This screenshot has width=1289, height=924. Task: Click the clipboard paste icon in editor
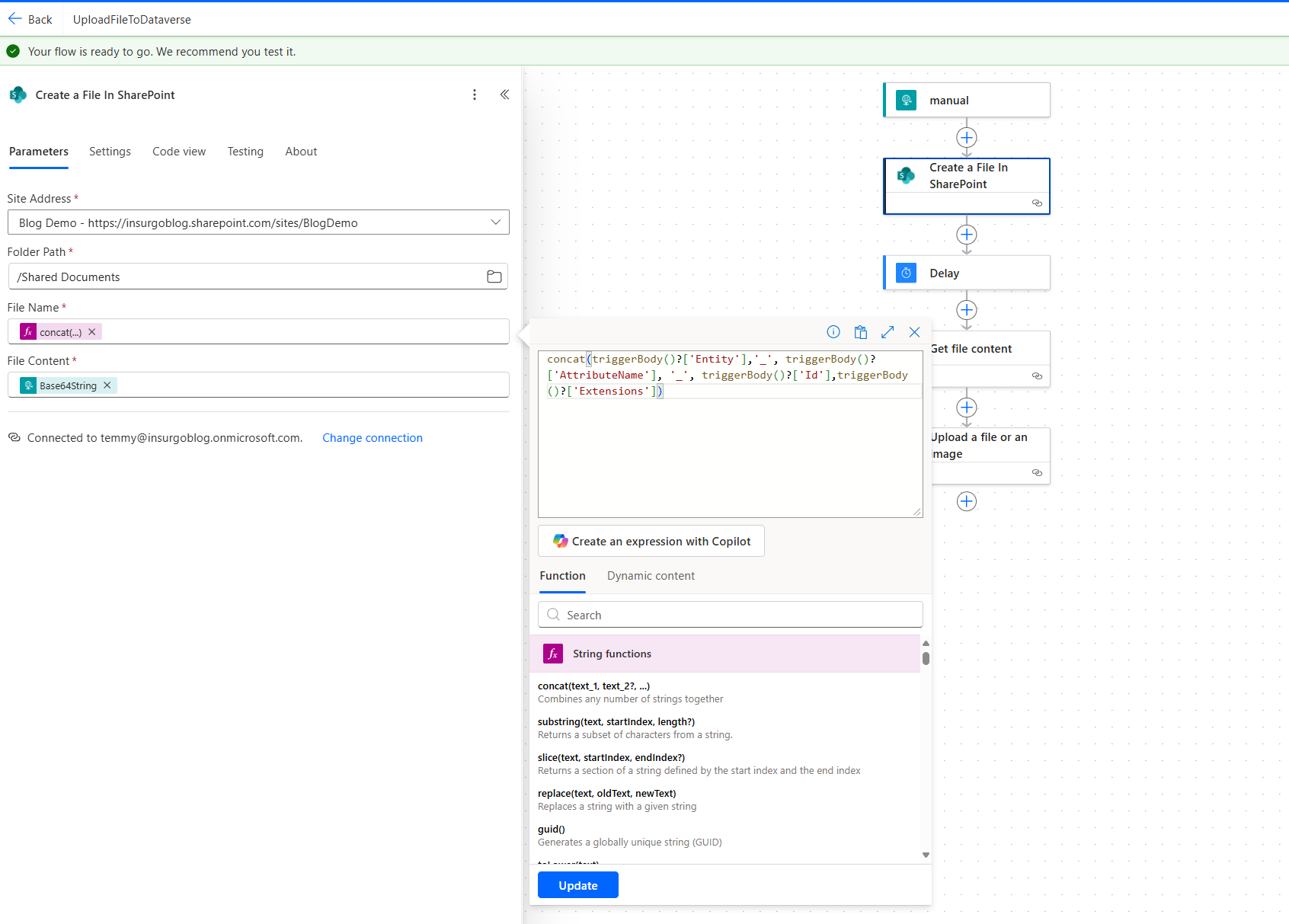pos(861,331)
